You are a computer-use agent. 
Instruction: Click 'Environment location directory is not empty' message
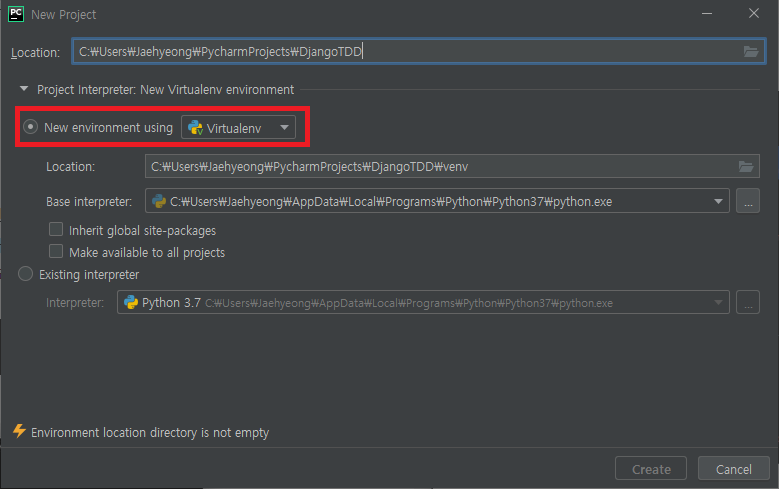pos(150,433)
